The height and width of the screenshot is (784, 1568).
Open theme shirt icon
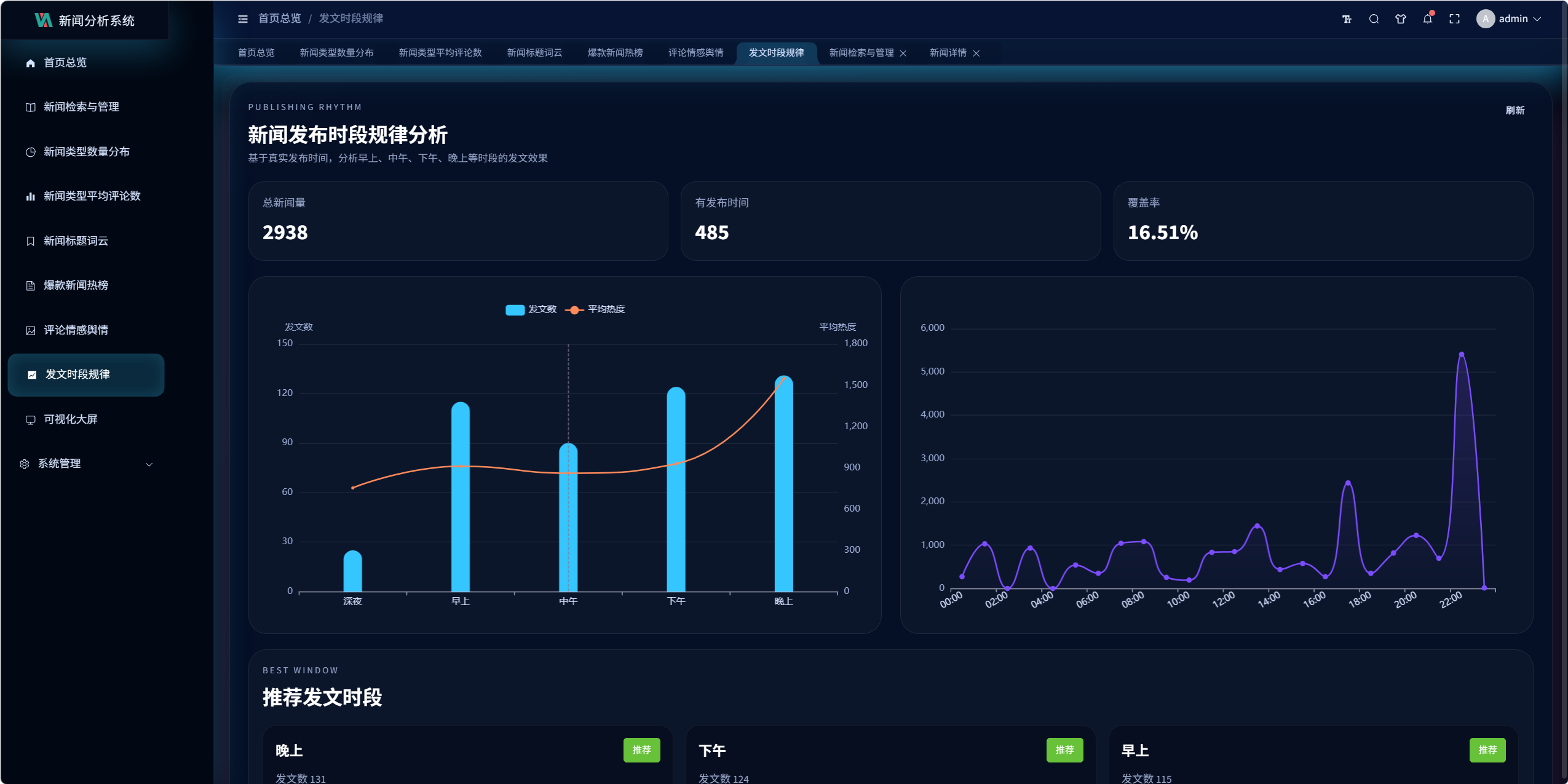click(x=1401, y=19)
